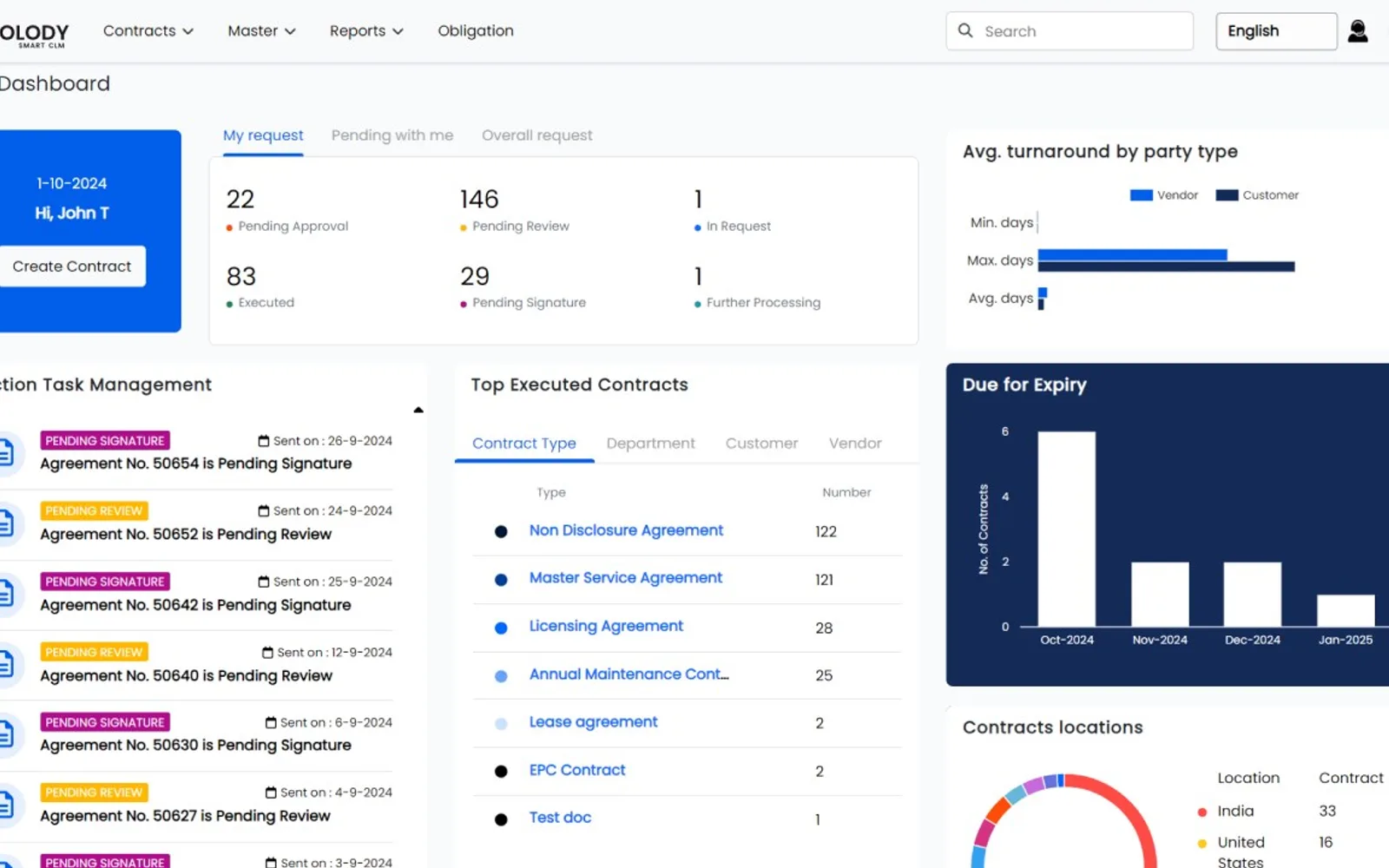The width and height of the screenshot is (1389, 868).
Task: Open Master Service Agreement link
Action: click(626, 578)
